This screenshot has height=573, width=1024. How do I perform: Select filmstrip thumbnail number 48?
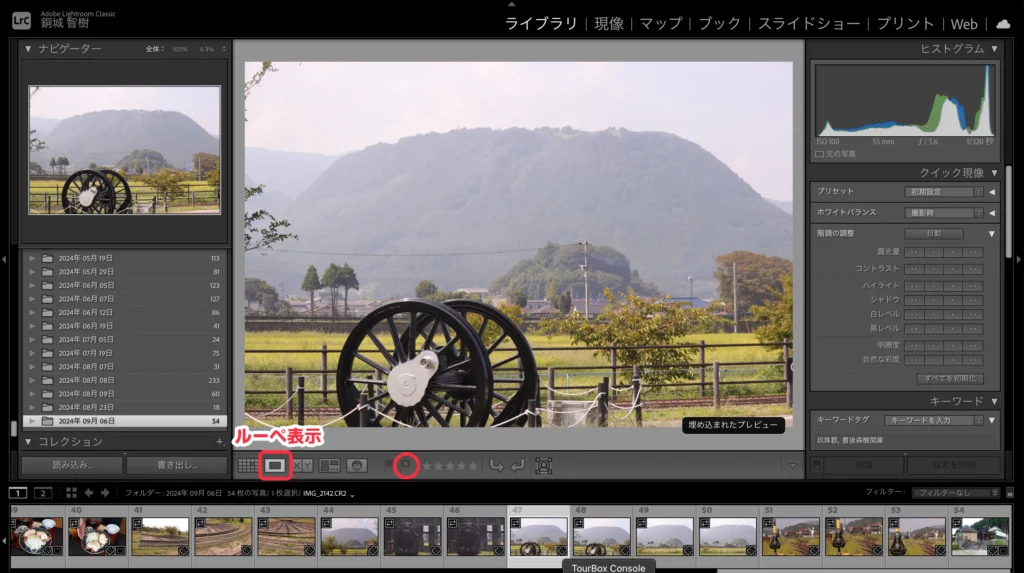pos(601,536)
